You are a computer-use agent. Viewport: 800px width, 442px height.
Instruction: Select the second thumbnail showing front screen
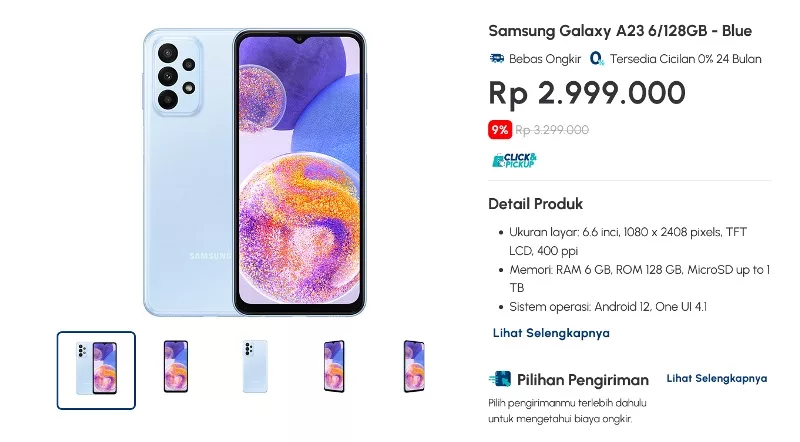click(x=176, y=366)
